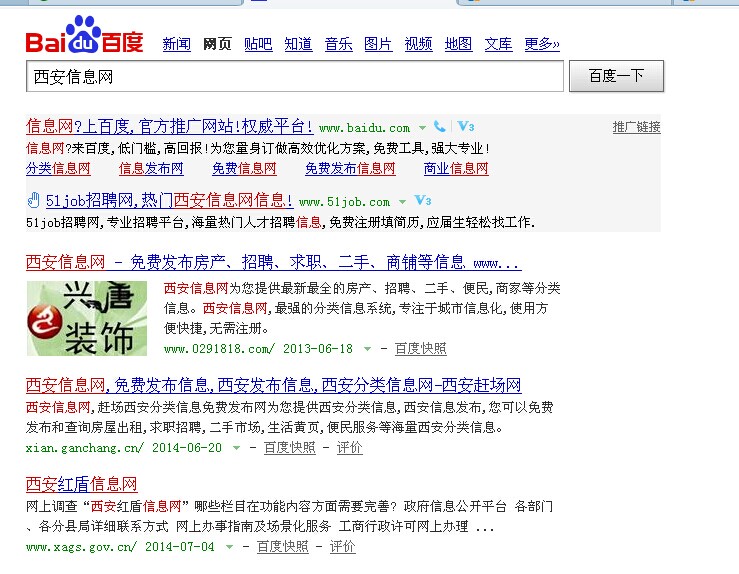This screenshot has height=574, width=739.
Task: Click the 推广链接 label link
Action: pos(636,127)
